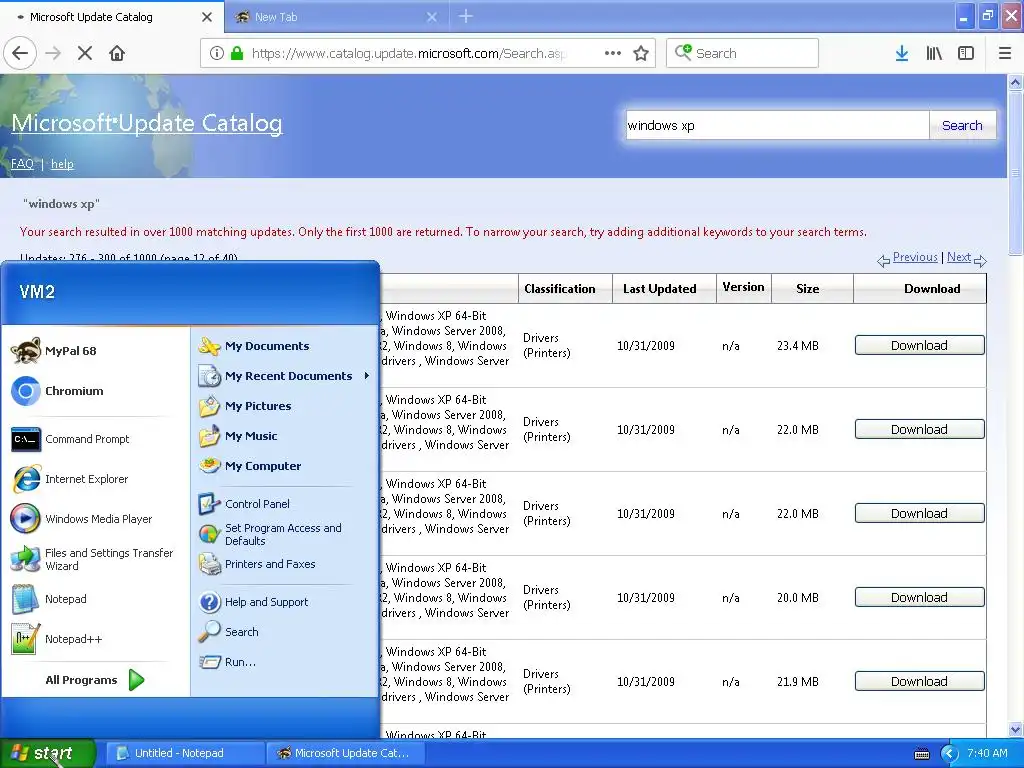Open Help and Support
Image resolution: width=1024 pixels, height=768 pixels.
284,602
